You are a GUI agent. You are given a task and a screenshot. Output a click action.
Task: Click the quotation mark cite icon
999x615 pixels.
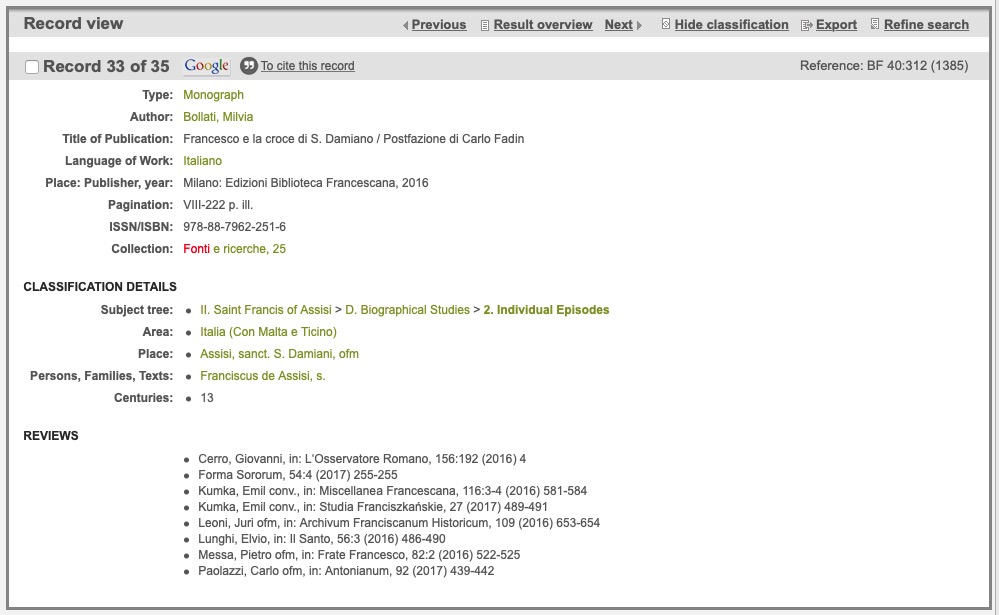point(249,66)
